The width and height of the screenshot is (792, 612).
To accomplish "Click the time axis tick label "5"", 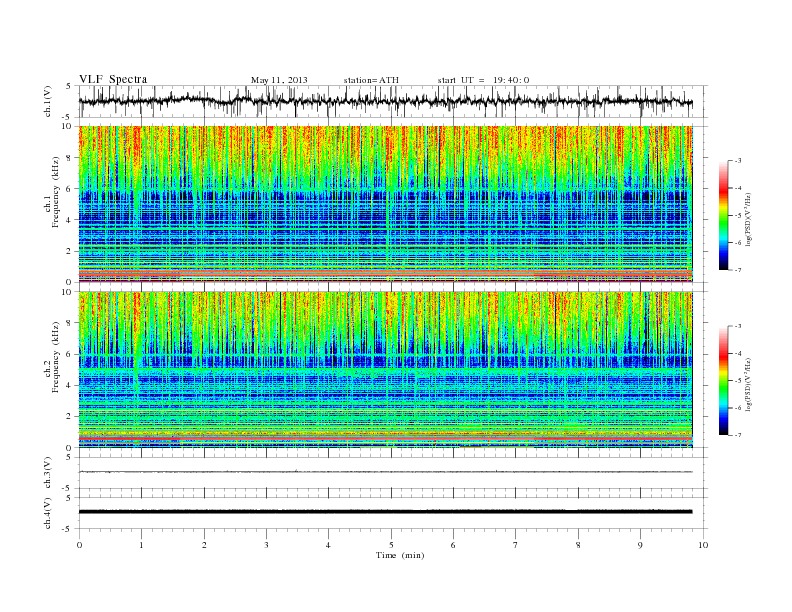I will pyautogui.click(x=391, y=545).
